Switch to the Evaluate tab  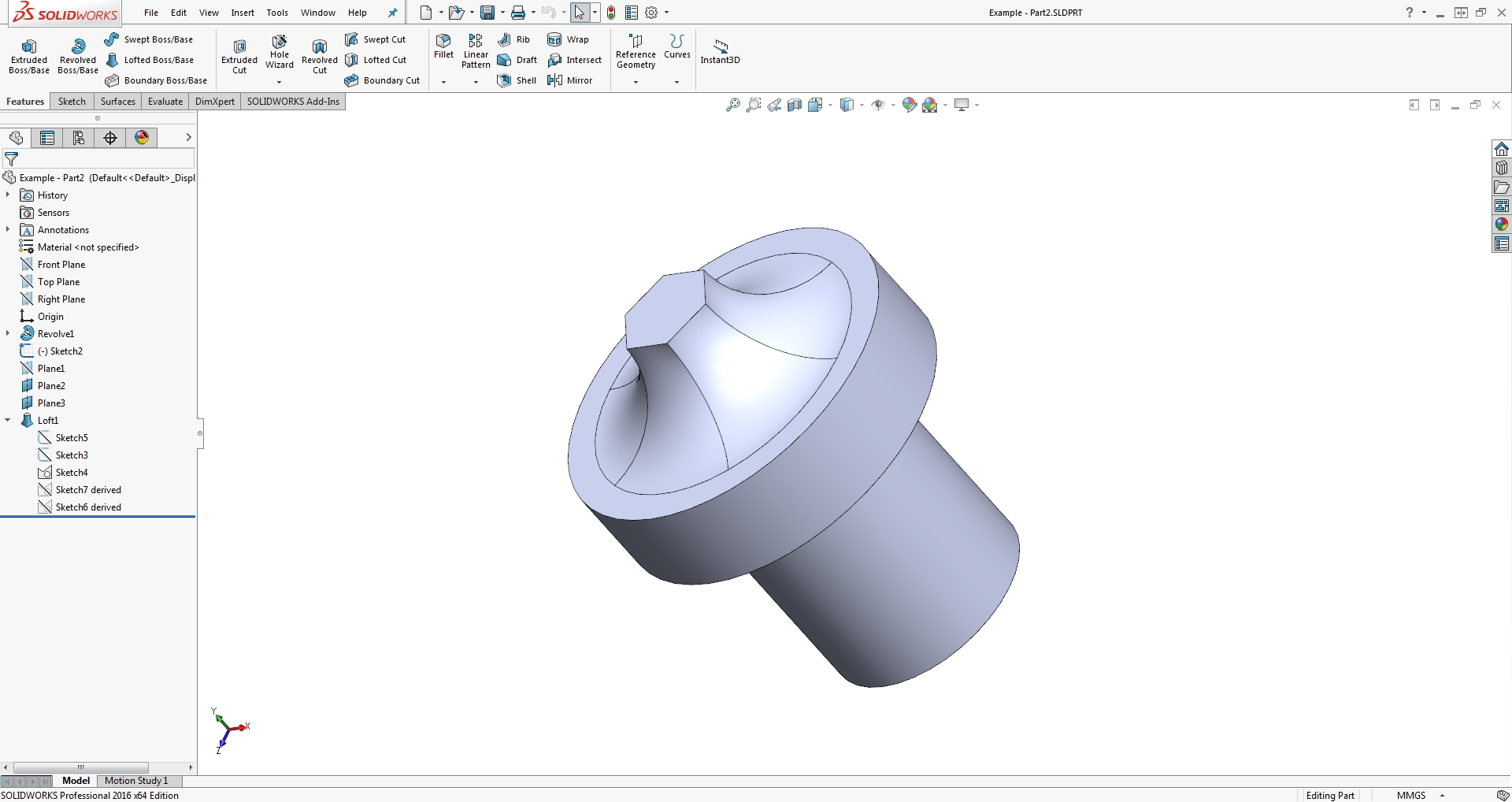[x=165, y=102]
